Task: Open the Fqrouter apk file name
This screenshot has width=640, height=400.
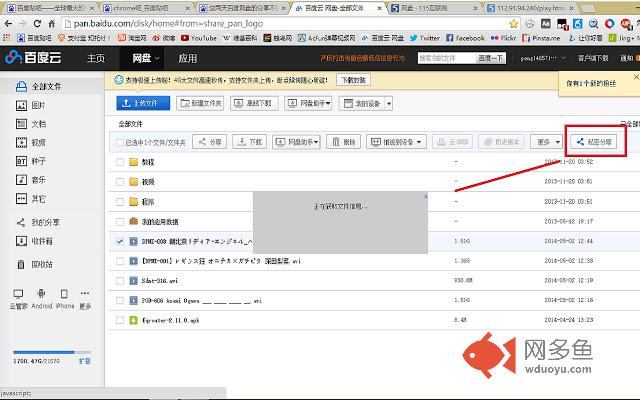Action: 170,320
